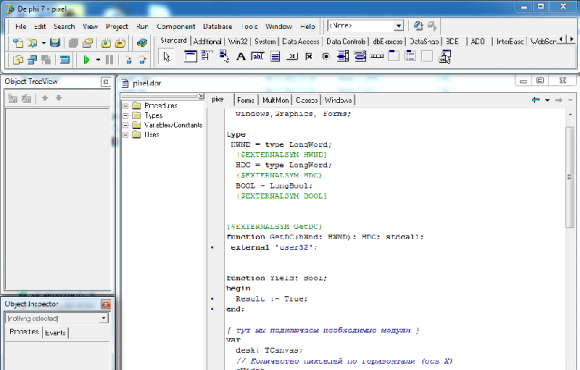This screenshot has height=370, width=580.
Task: Select the Memo component icon
Action: click(275, 57)
